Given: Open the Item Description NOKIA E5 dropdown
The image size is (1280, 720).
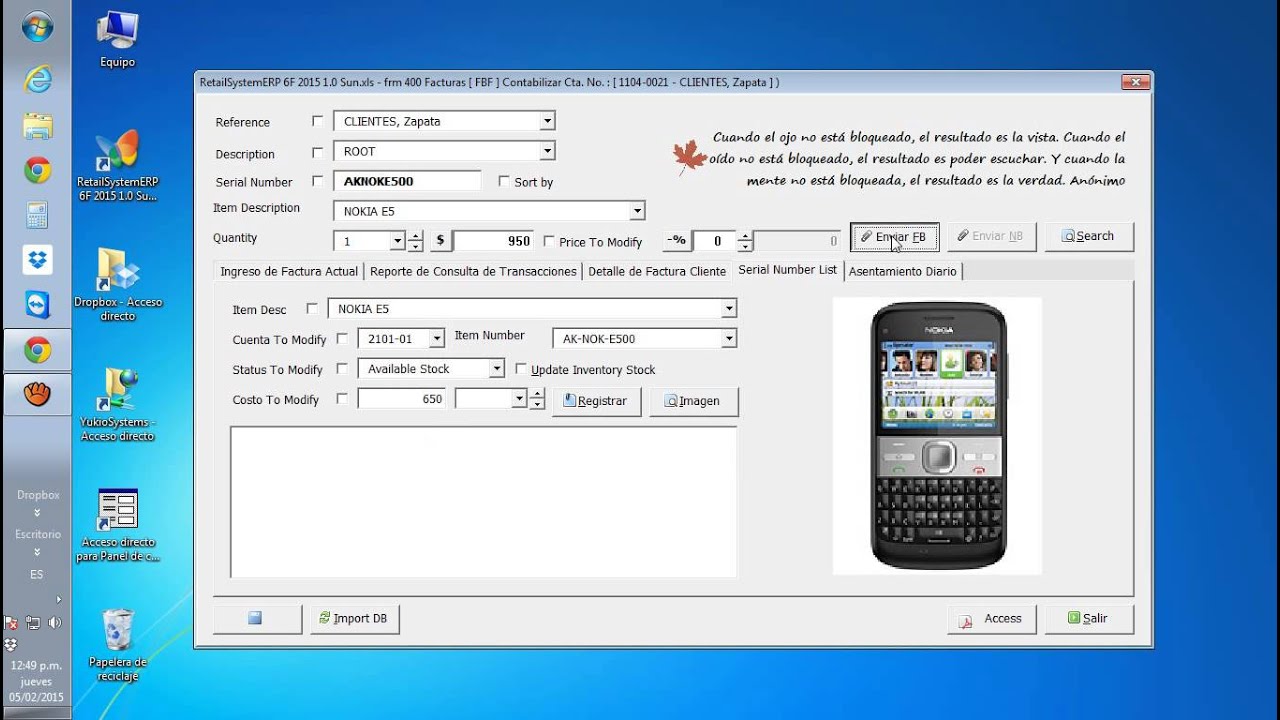Looking at the screenshot, I should (637, 211).
